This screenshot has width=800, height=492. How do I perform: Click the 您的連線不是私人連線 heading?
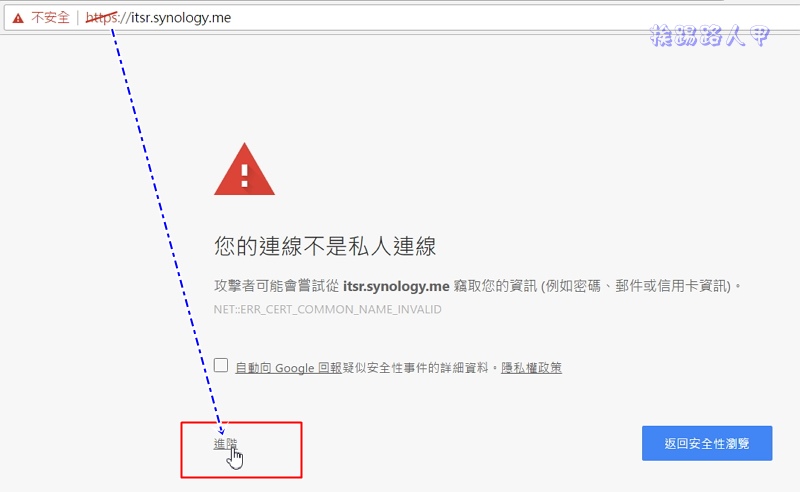(325, 246)
